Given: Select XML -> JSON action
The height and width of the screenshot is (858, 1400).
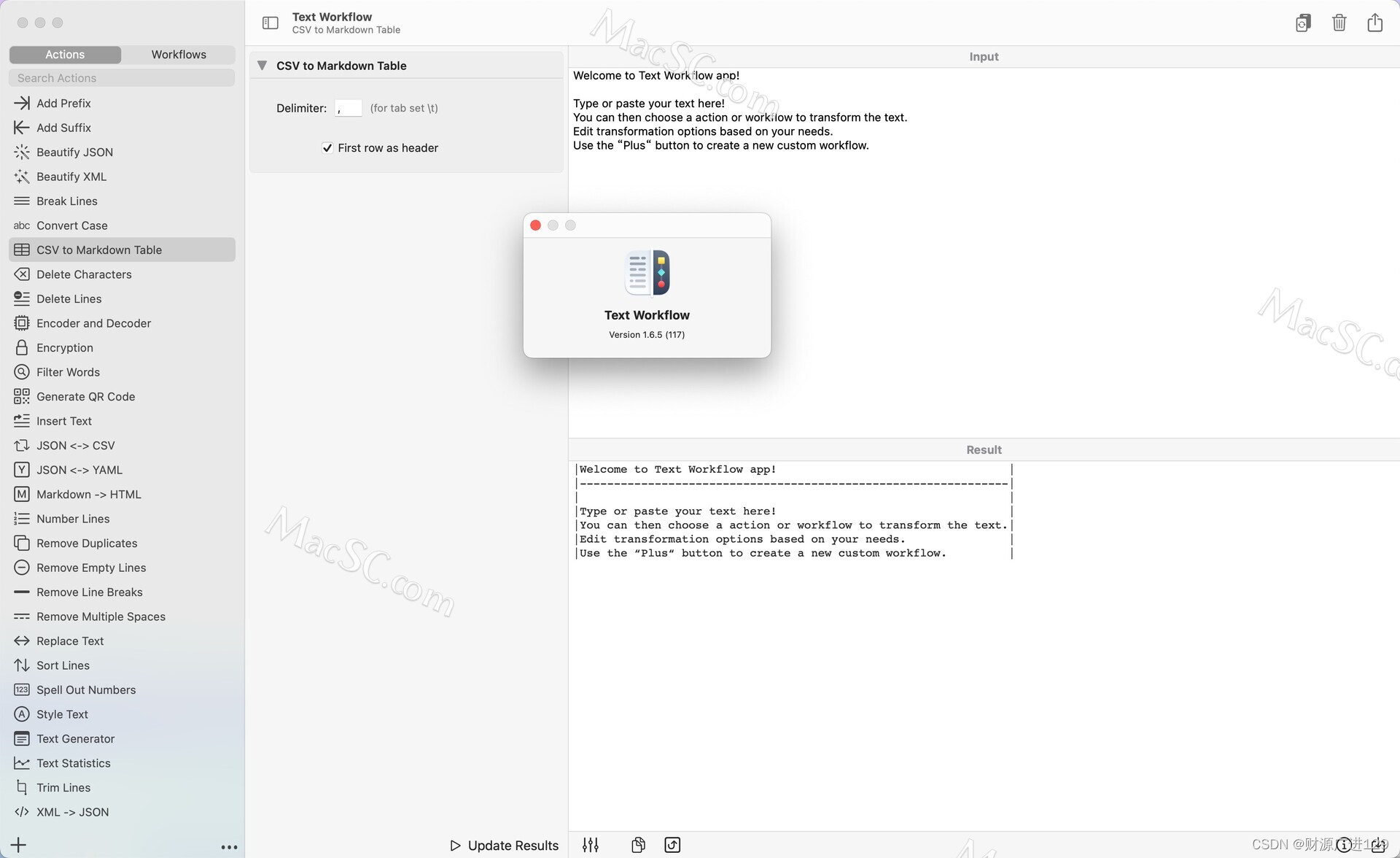Looking at the screenshot, I should (122, 812).
